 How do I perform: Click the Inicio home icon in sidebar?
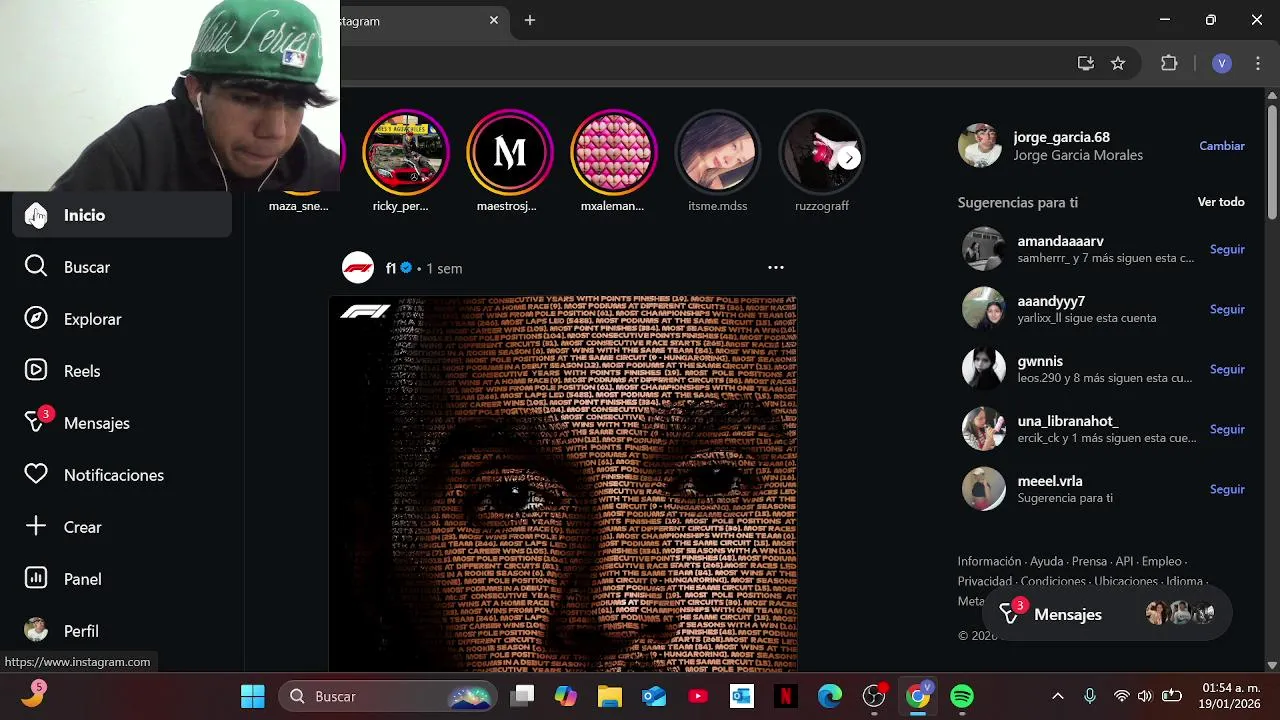36,215
